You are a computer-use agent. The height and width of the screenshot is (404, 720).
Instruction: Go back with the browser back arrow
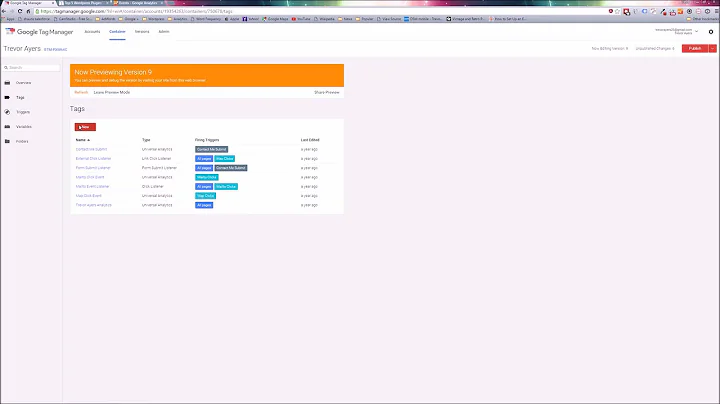click(x=4, y=11)
